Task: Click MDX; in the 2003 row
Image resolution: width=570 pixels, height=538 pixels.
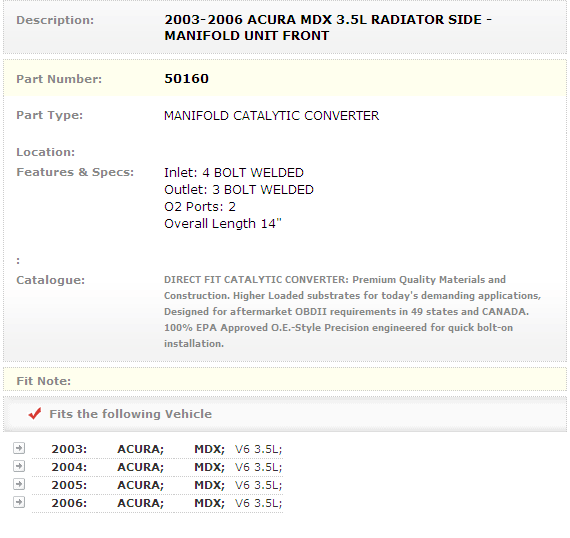Action: click(210, 449)
